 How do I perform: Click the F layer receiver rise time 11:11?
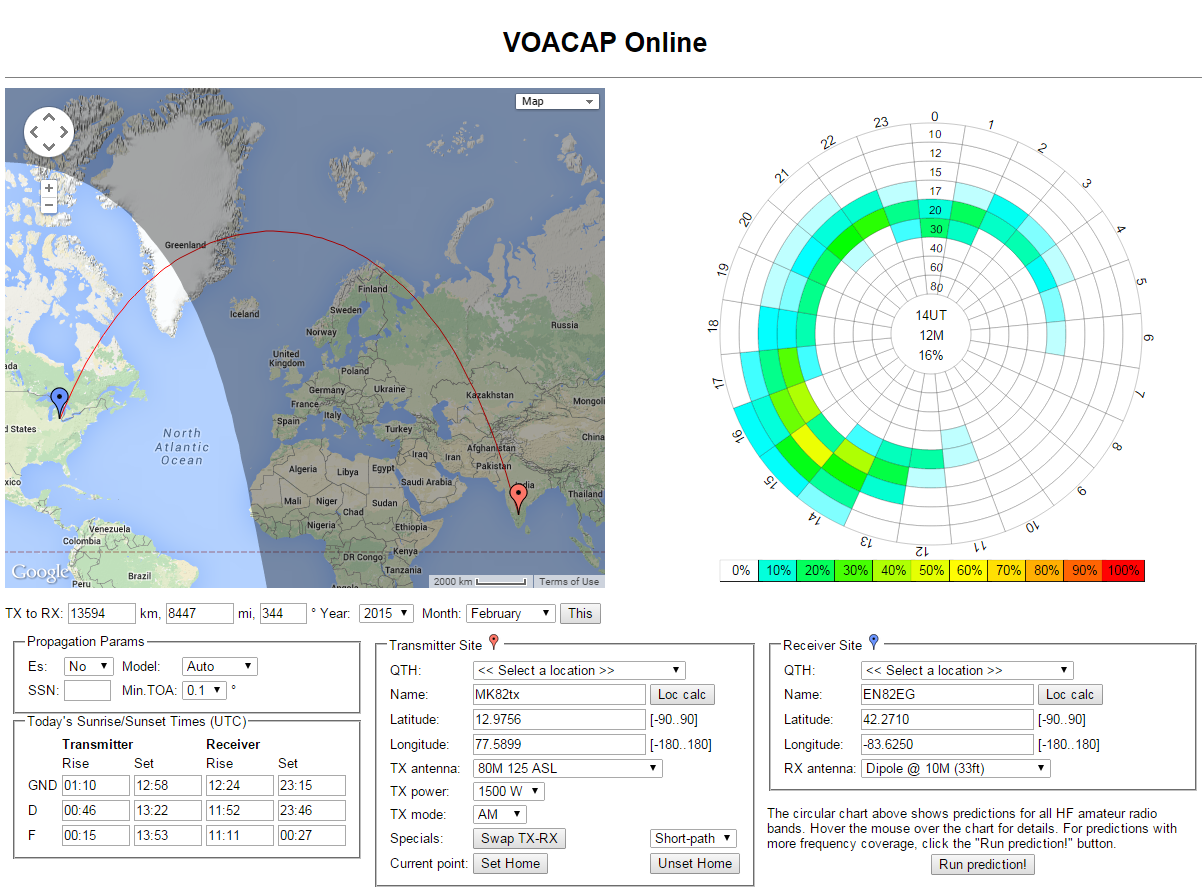point(240,835)
